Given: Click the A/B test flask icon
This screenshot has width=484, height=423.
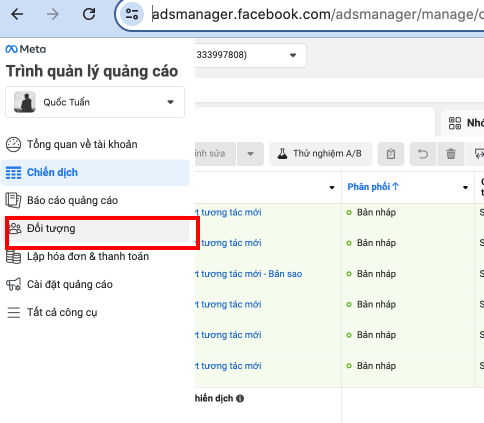Looking at the screenshot, I should click(x=282, y=154).
